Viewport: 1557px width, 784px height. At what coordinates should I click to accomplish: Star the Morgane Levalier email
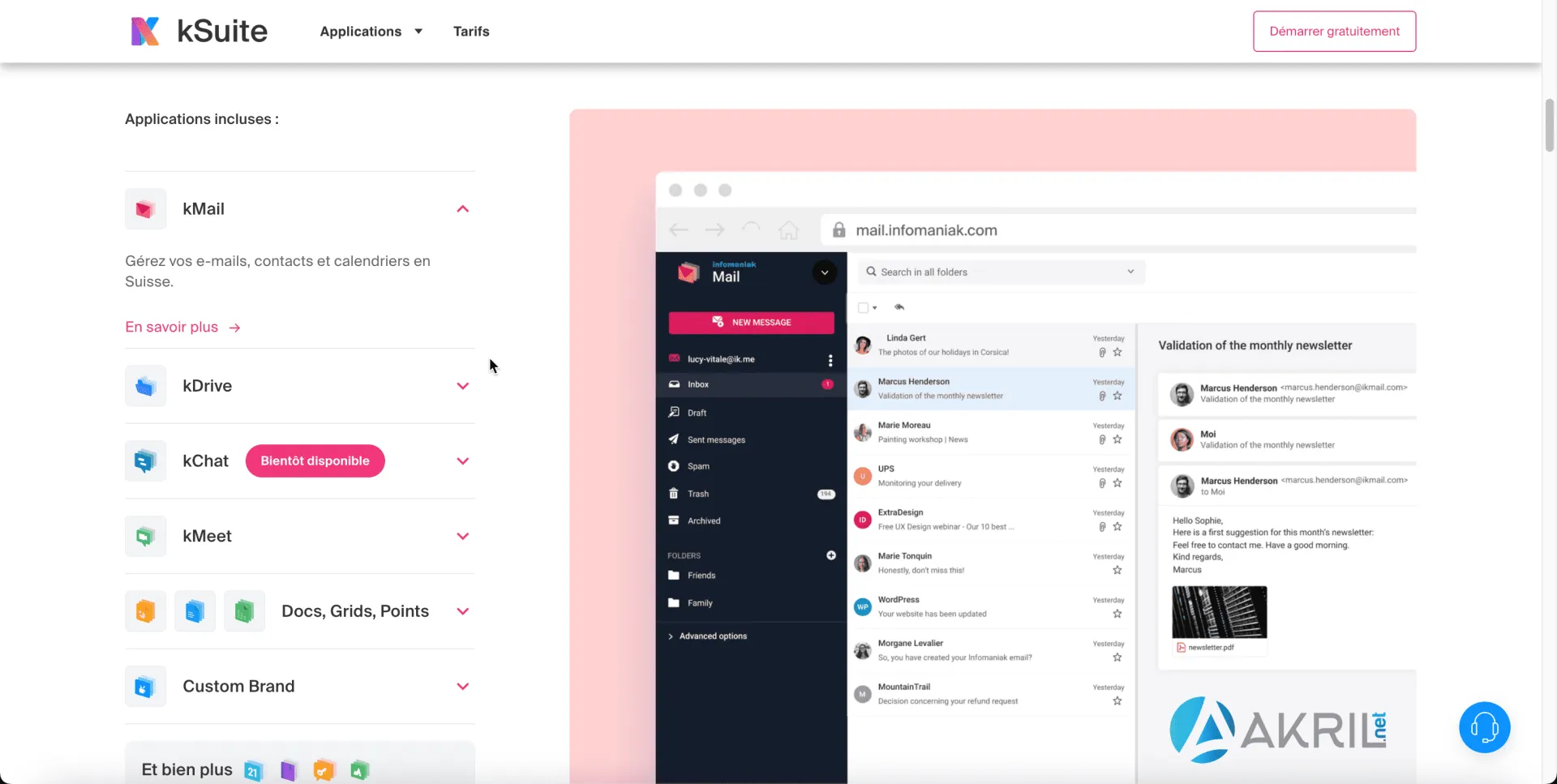pos(1117,658)
